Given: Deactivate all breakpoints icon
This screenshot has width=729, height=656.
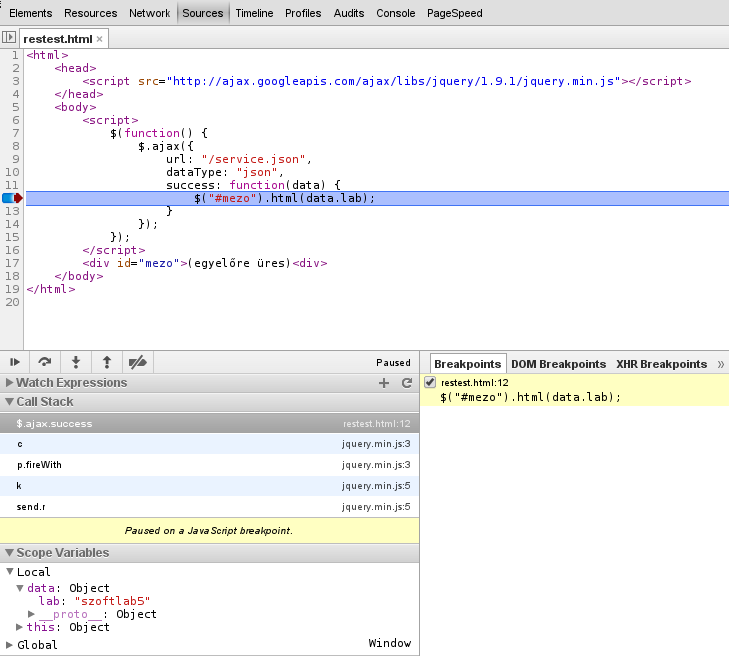Looking at the screenshot, I should point(138,362).
